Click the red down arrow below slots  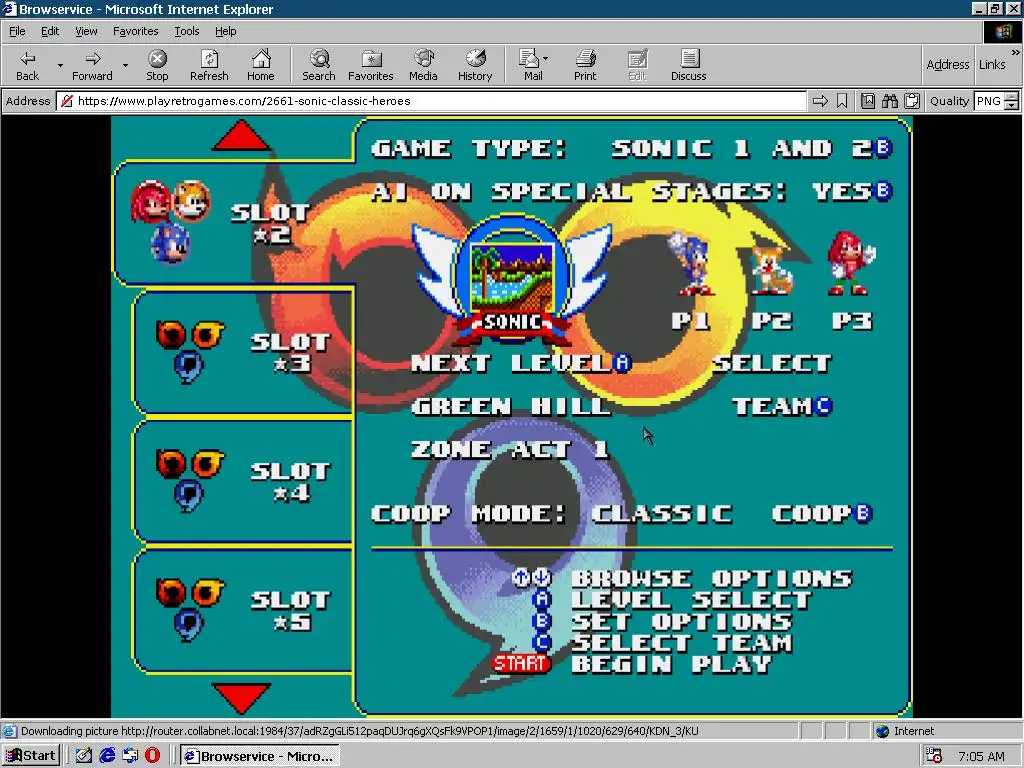241,698
